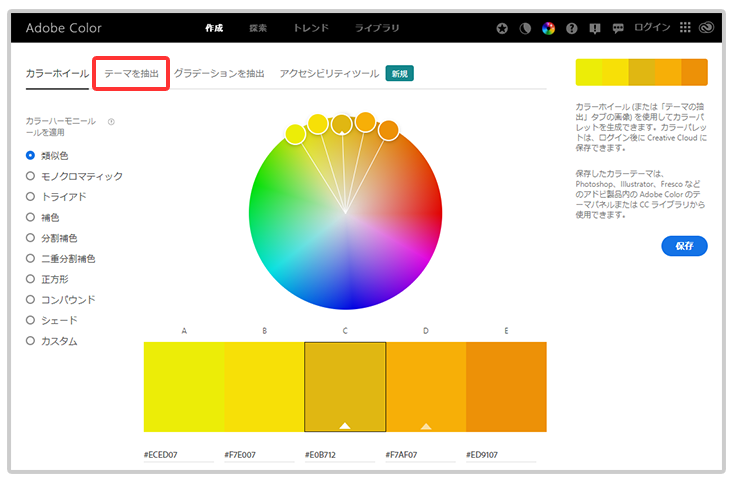Click the column label E
The width and height of the screenshot is (732, 486).
pos(506,331)
